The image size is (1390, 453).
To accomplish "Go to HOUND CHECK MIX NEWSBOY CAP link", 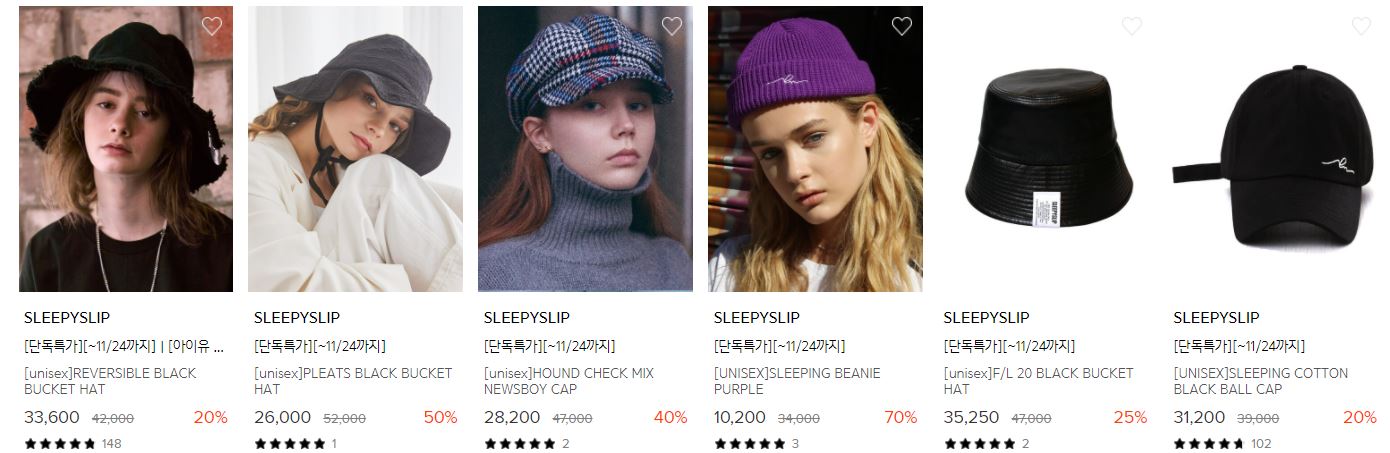I will pyautogui.click(x=569, y=381).
